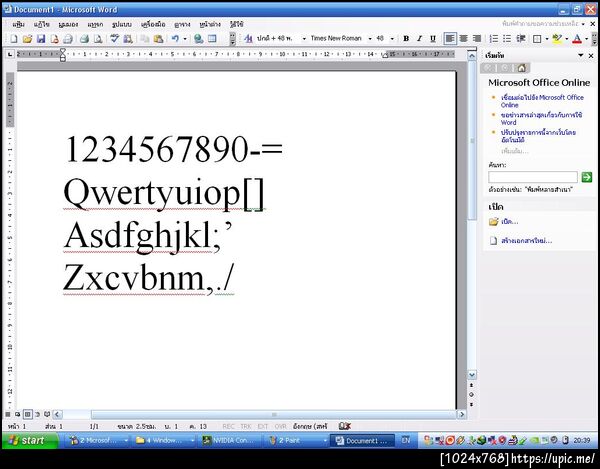Click the third bulleted link in task pane
This screenshot has height=469, width=600.
(x=538, y=136)
